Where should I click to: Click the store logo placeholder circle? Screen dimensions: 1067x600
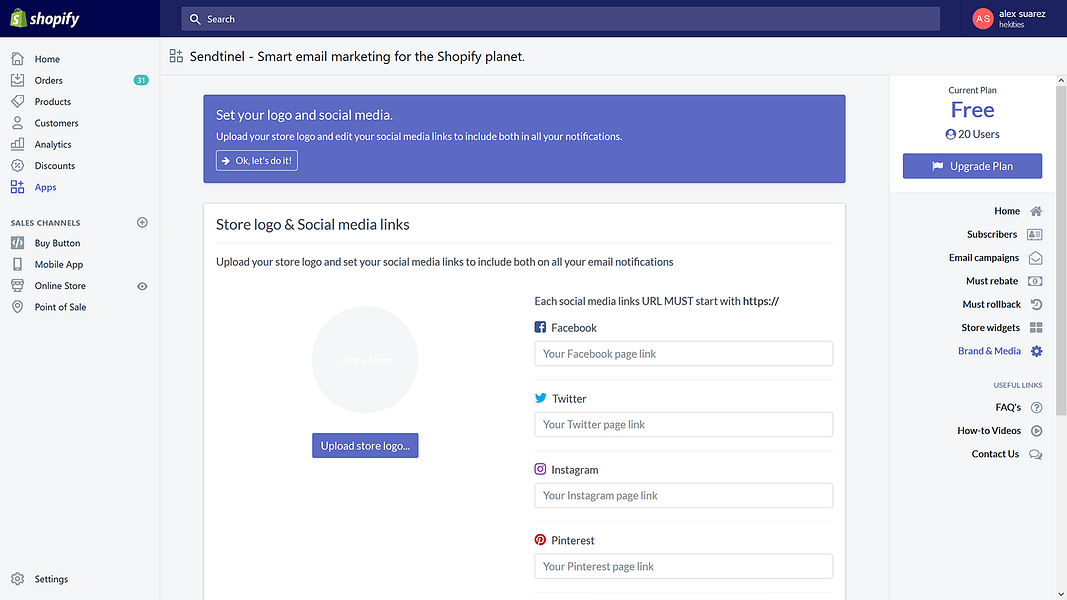pos(365,360)
